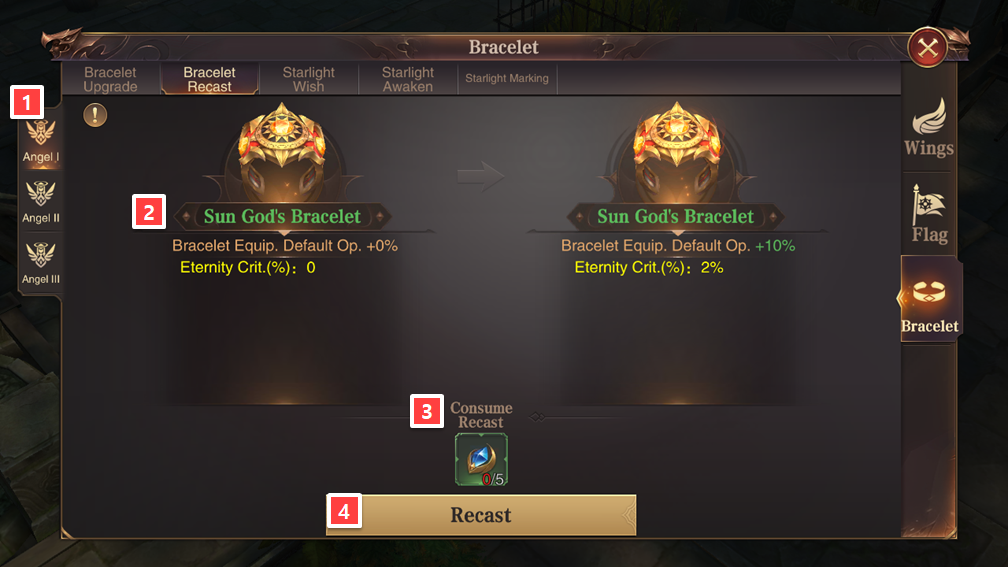Click the arrow between the bracelets
Screen dimensions: 1008x567
tap(481, 176)
